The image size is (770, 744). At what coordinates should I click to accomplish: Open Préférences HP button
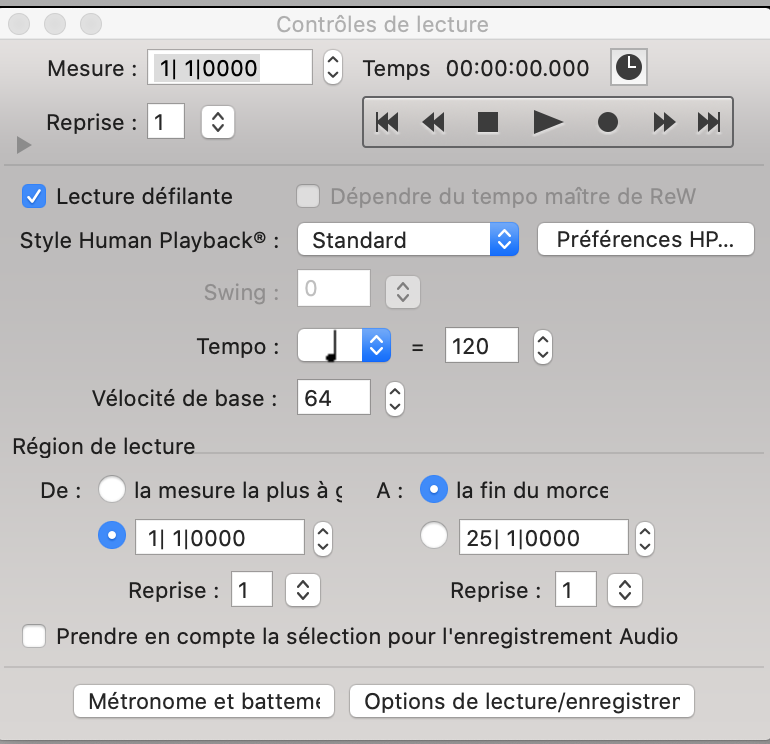pos(645,240)
